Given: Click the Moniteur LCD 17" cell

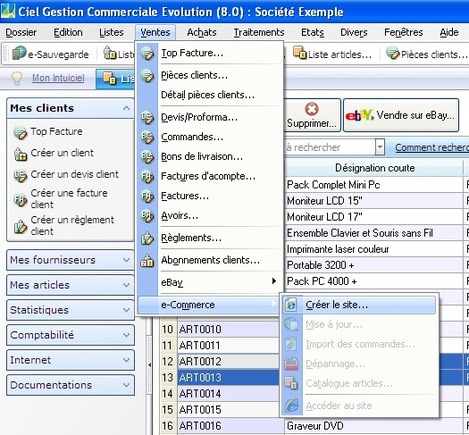Looking at the screenshot, I should click(x=374, y=217).
